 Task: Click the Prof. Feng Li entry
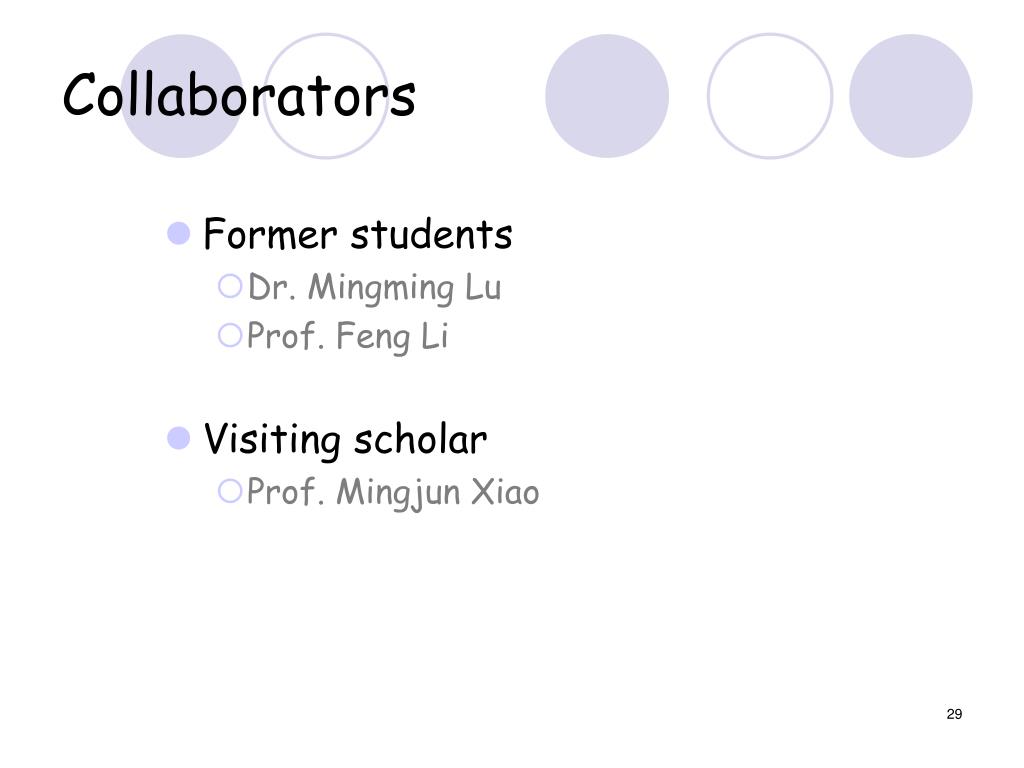click(x=347, y=336)
